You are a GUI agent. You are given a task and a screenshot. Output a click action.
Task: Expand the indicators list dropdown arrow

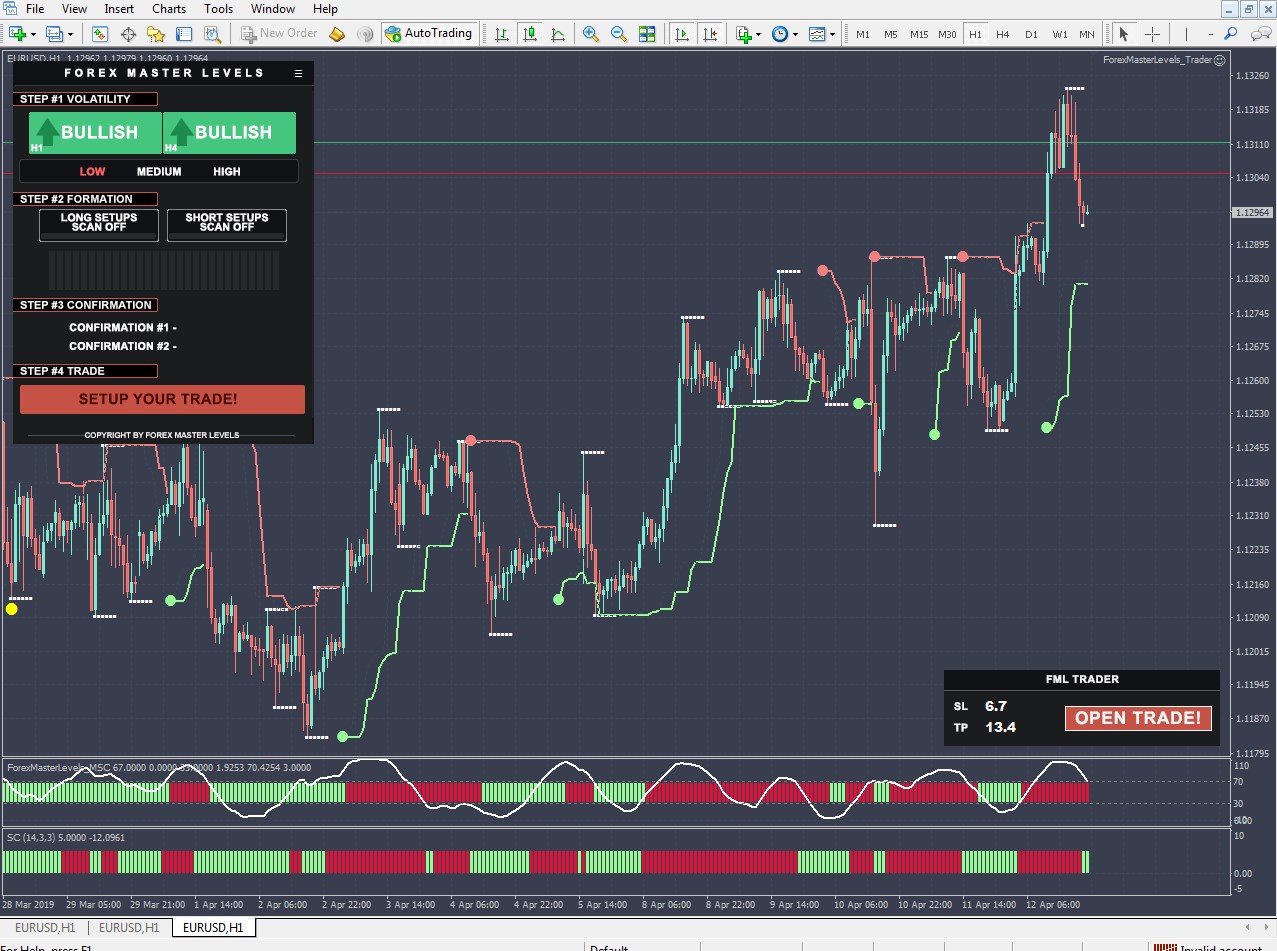click(x=759, y=33)
